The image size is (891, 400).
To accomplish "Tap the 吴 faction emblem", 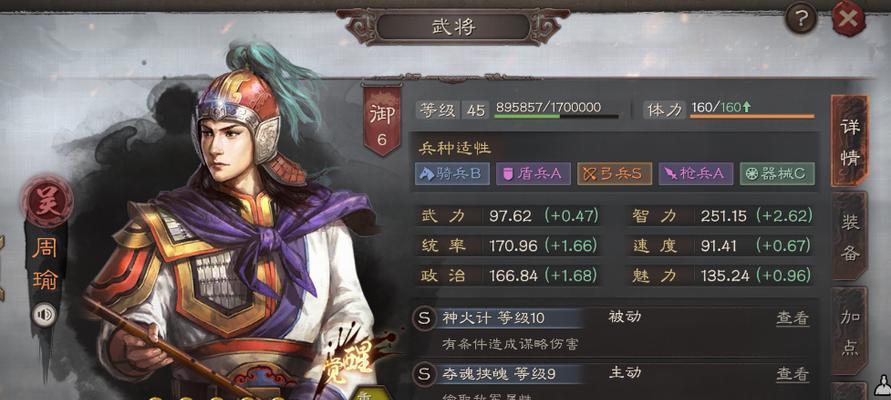I will (47, 201).
